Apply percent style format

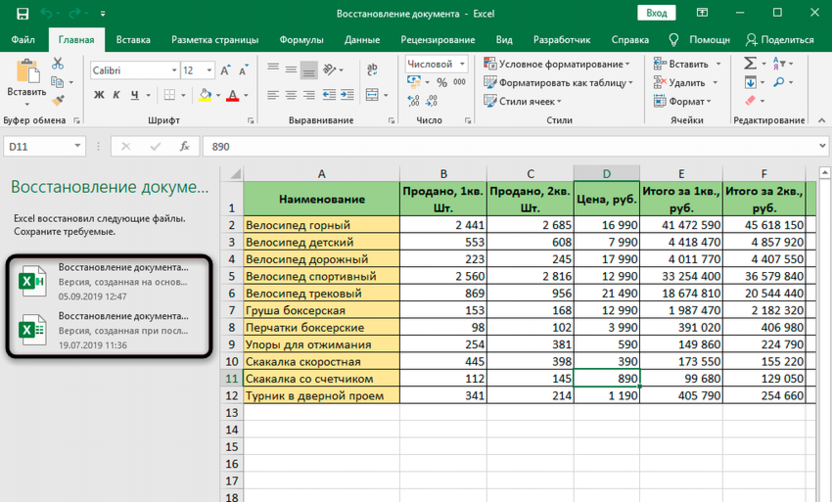441,82
